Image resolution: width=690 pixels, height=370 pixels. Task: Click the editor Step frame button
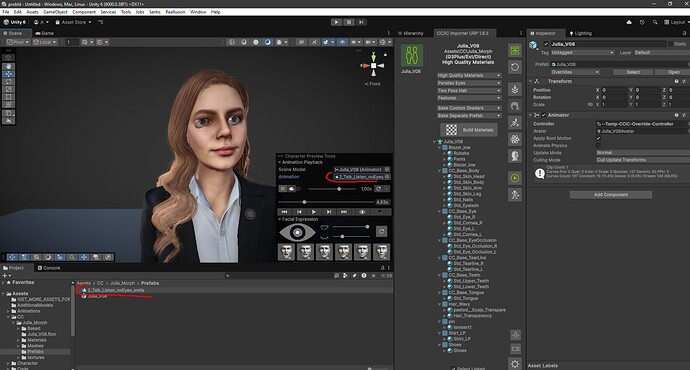[361, 22]
